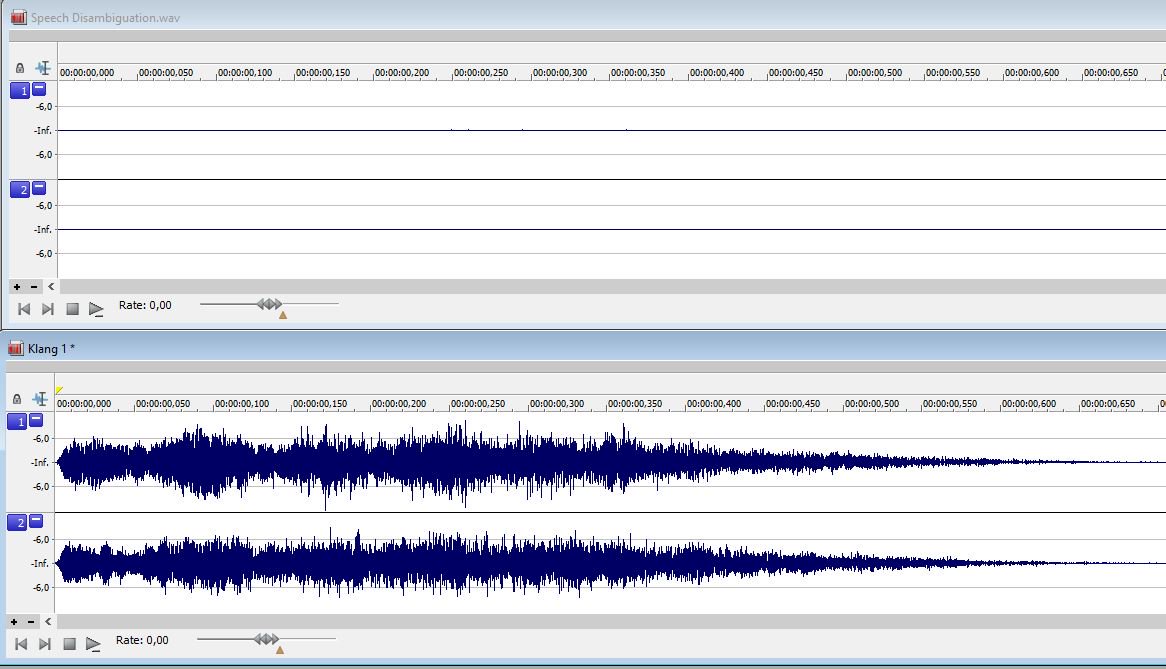This screenshot has width=1166, height=669.
Task: Zoom out time with minus in Speech Disambiguation
Action: (x=33, y=287)
